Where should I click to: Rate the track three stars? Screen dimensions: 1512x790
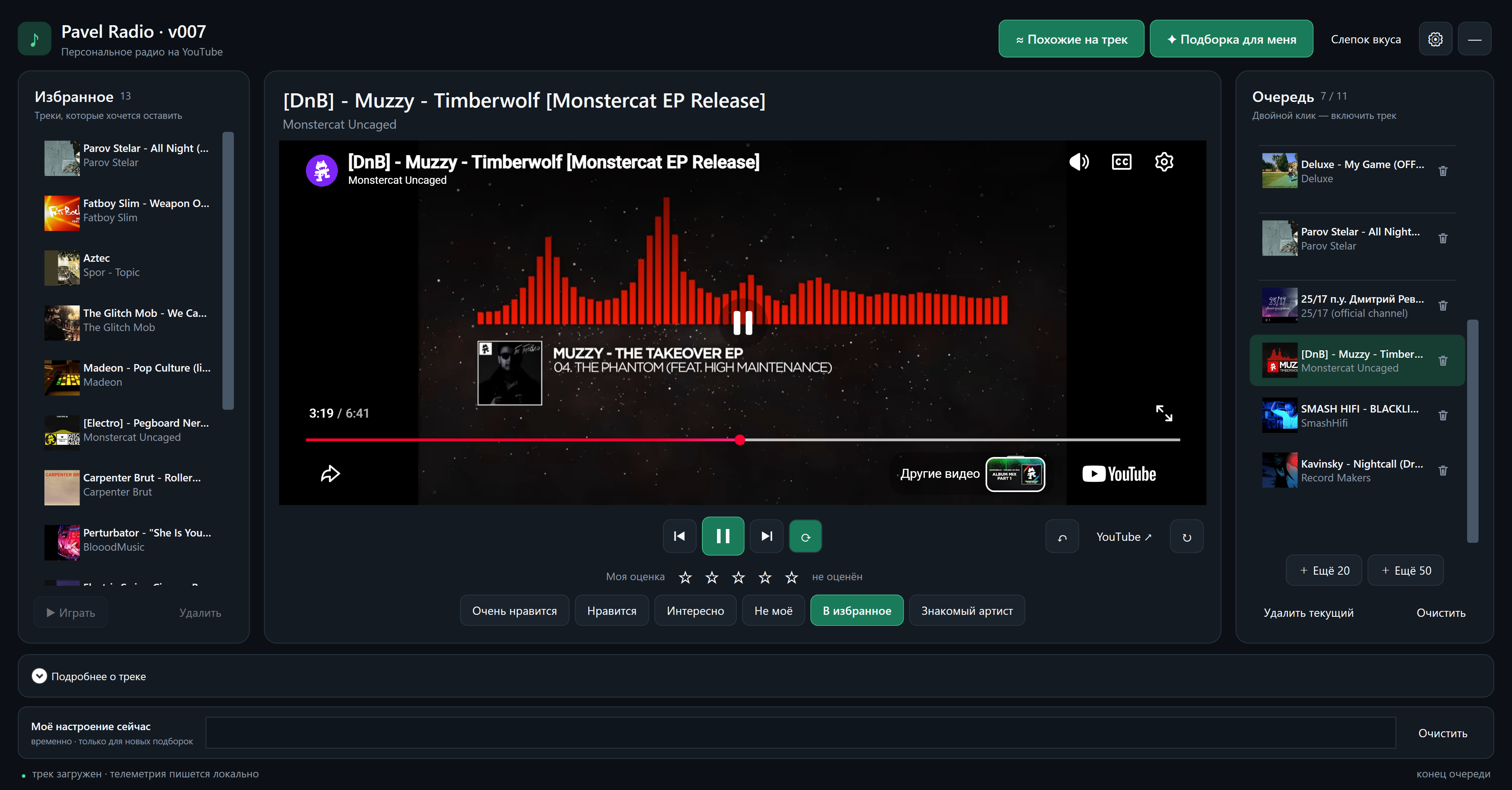coord(738,577)
